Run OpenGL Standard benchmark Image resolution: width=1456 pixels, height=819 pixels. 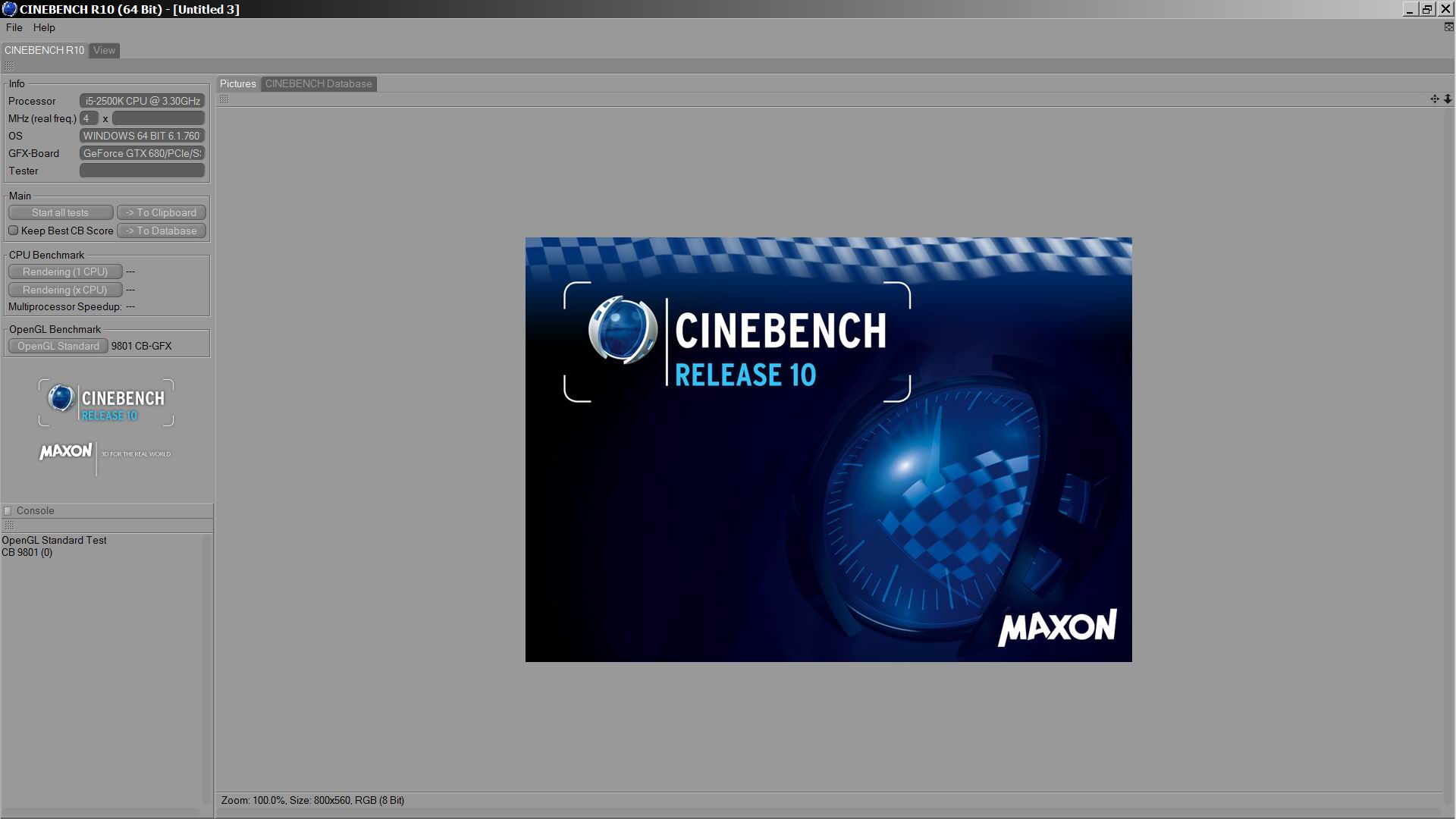click(x=58, y=347)
